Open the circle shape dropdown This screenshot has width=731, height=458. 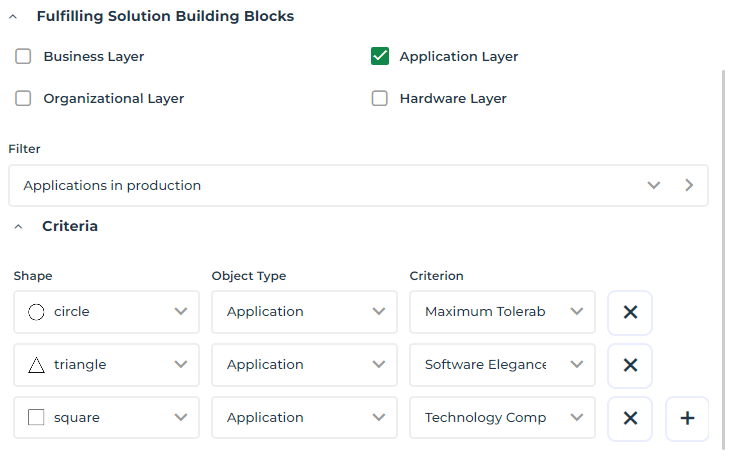(x=106, y=312)
